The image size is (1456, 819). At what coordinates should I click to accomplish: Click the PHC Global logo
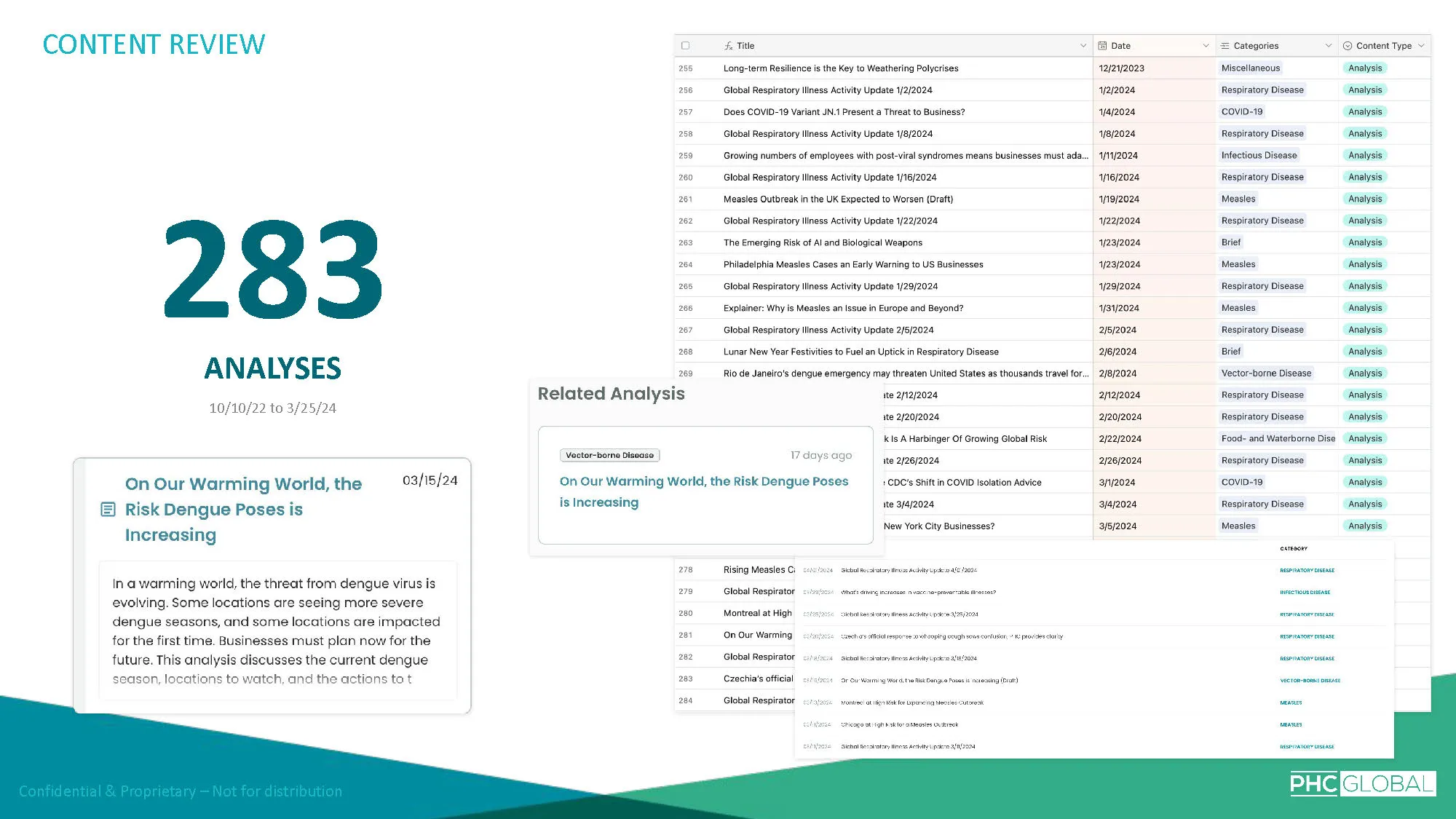tap(1362, 784)
